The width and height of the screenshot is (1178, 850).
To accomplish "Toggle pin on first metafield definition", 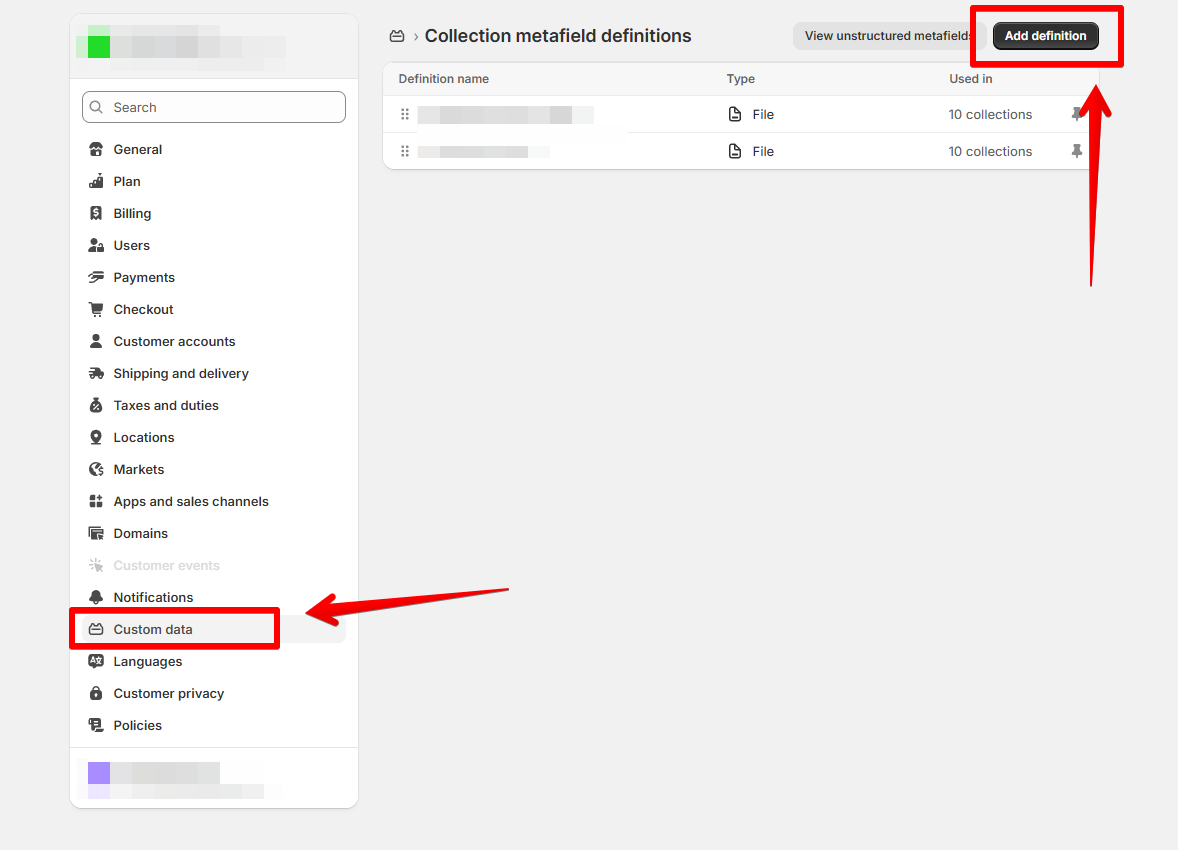I will (x=1076, y=115).
